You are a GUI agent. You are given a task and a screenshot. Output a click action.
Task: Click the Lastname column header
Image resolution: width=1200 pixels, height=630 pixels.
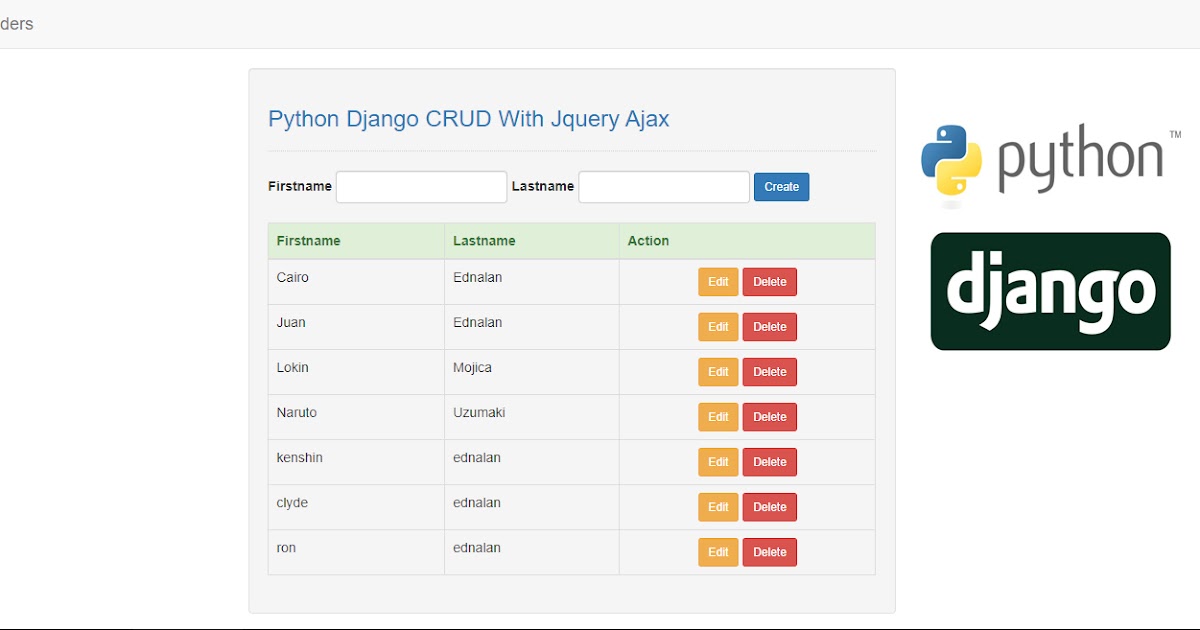click(484, 241)
